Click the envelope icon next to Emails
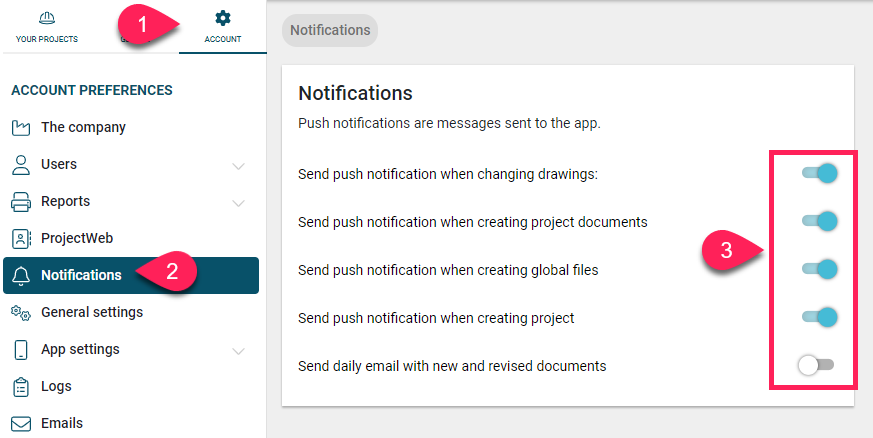The width and height of the screenshot is (873, 438). tap(21, 424)
